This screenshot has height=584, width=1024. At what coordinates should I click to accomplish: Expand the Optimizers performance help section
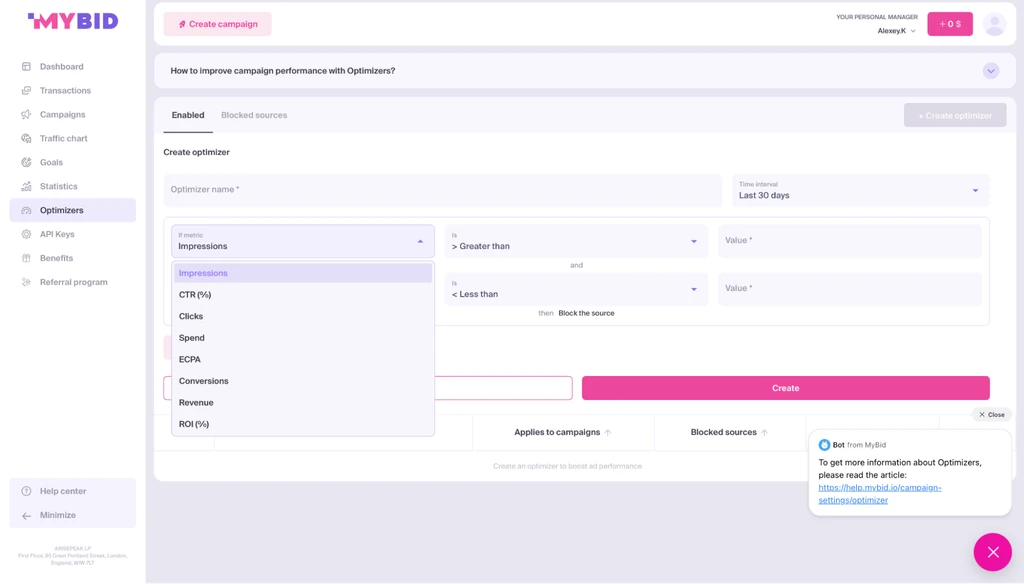tap(991, 71)
